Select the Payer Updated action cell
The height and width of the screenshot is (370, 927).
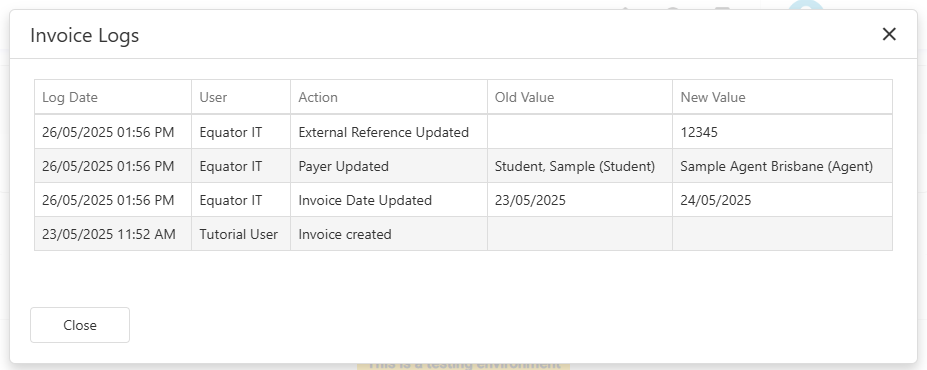click(389, 166)
